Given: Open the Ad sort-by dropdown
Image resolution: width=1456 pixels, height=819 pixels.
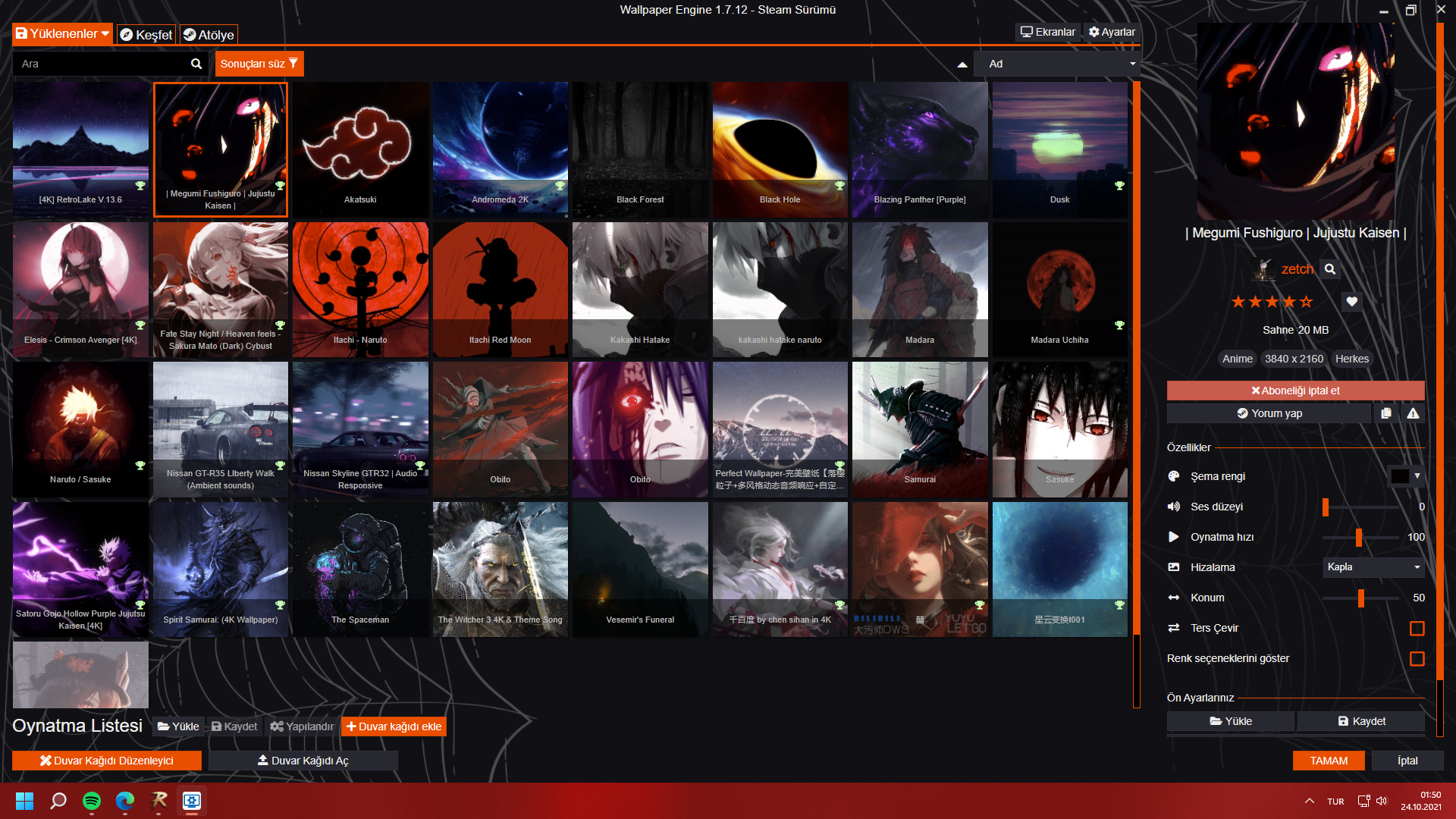Looking at the screenshot, I should click(x=1058, y=64).
